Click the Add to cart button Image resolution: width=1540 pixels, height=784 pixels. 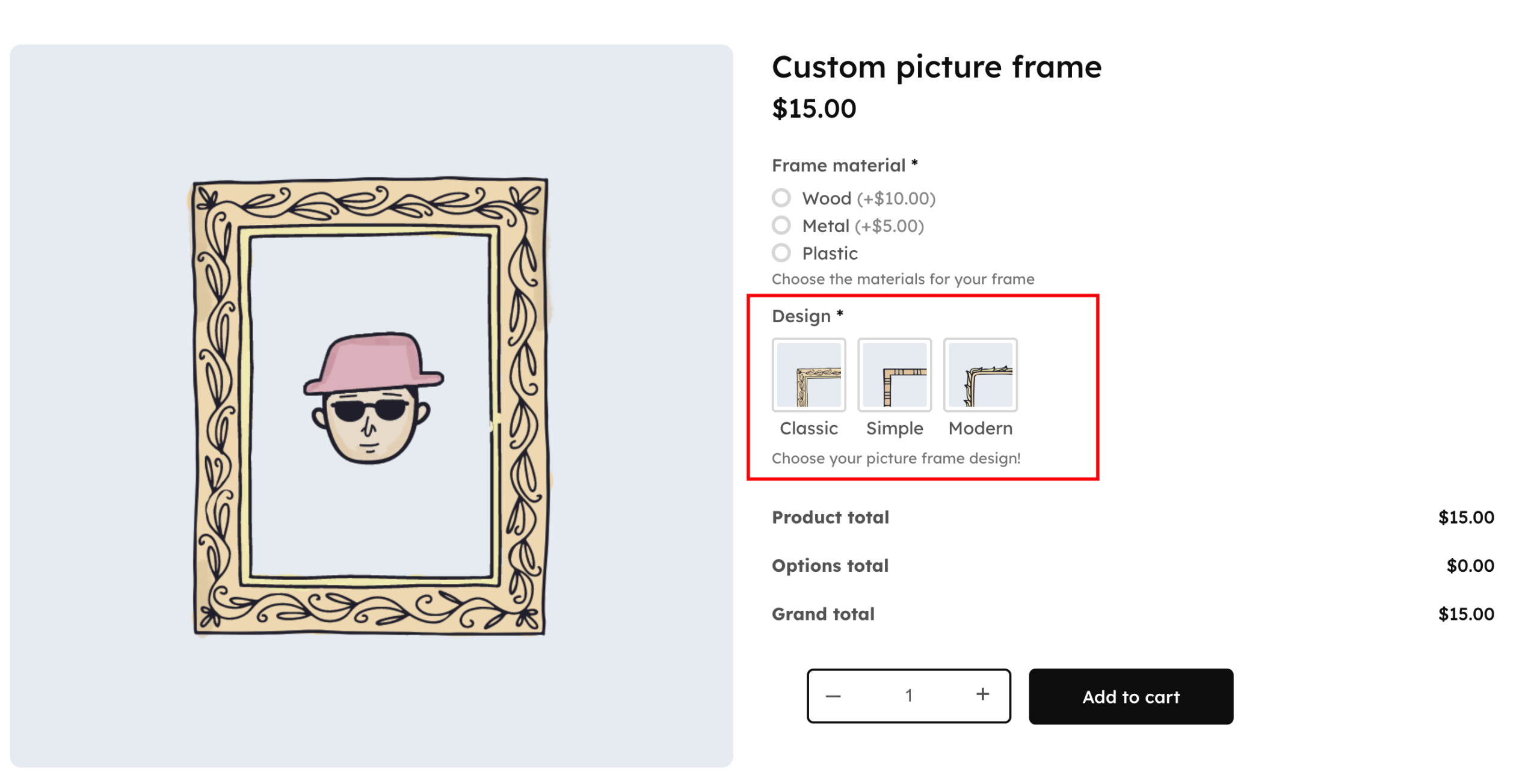point(1130,696)
